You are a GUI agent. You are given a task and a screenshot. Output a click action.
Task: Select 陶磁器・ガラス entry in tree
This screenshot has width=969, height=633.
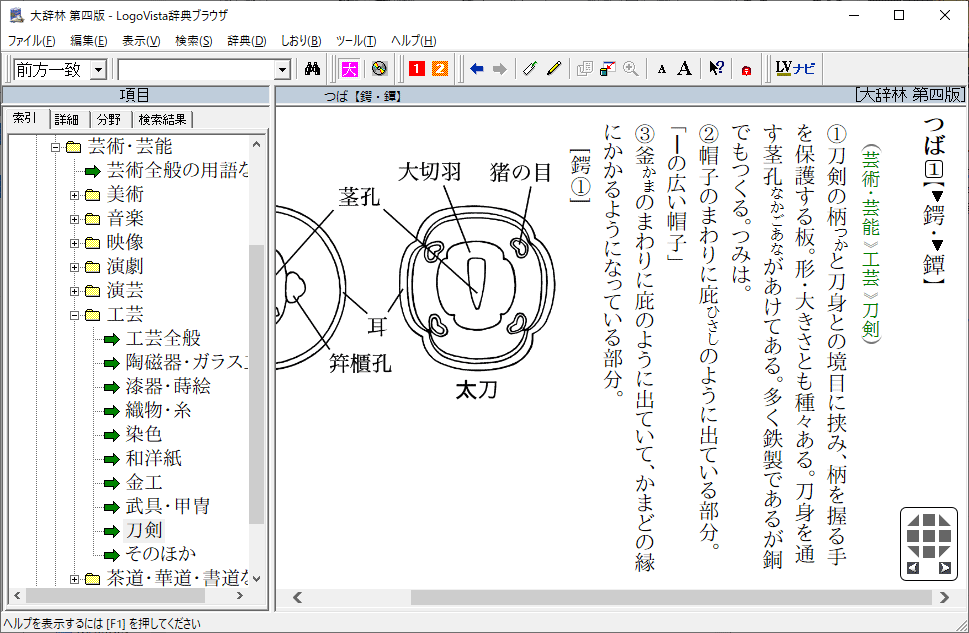(187, 362)
